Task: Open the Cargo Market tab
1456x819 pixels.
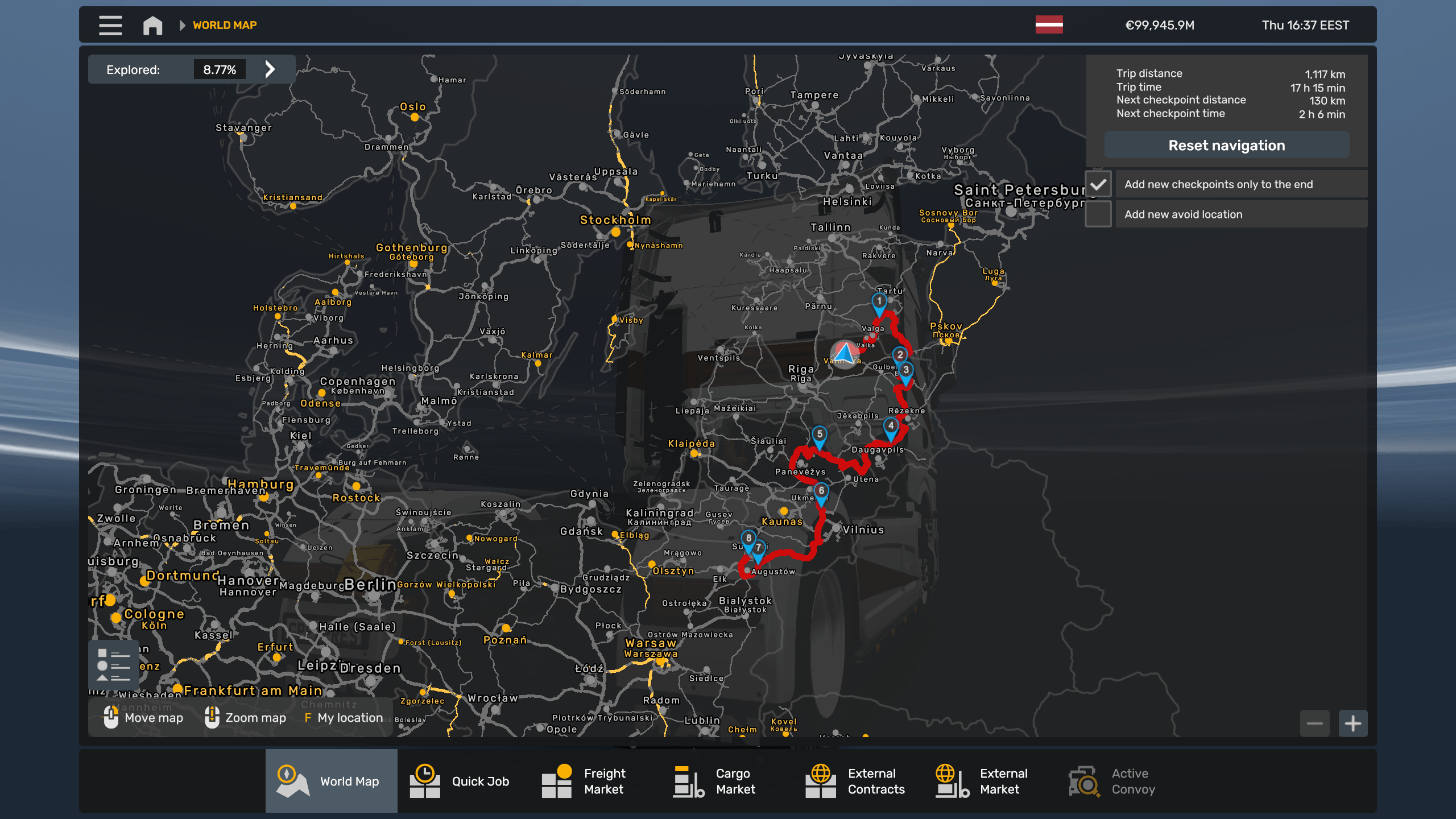Action: (x=716, y=781)
